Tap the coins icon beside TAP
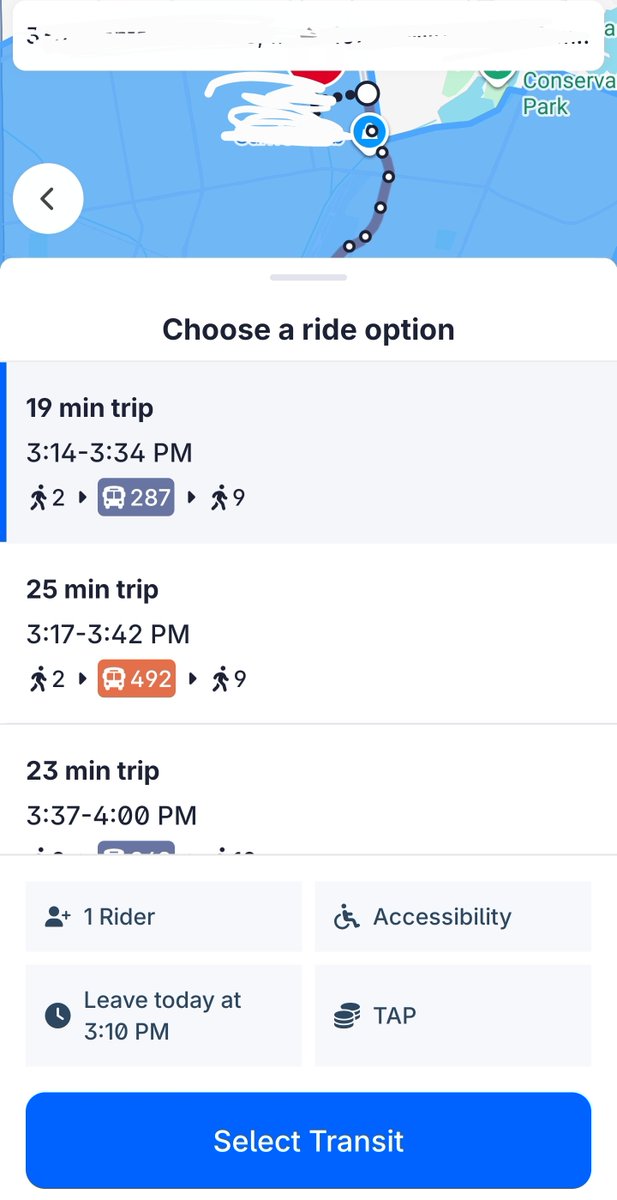The image size is (617, 1200). coord(347,1016)
